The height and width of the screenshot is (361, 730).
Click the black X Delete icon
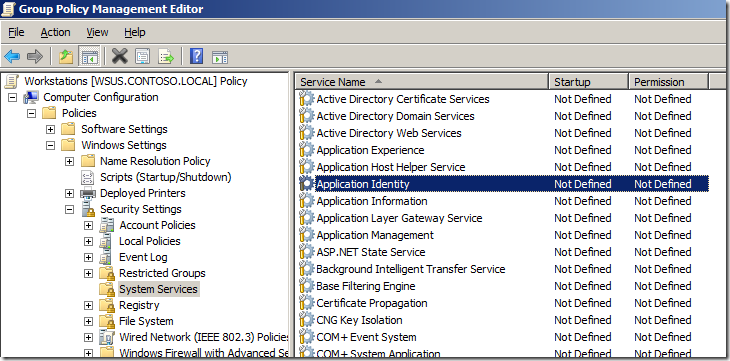(x=120, y=57)
